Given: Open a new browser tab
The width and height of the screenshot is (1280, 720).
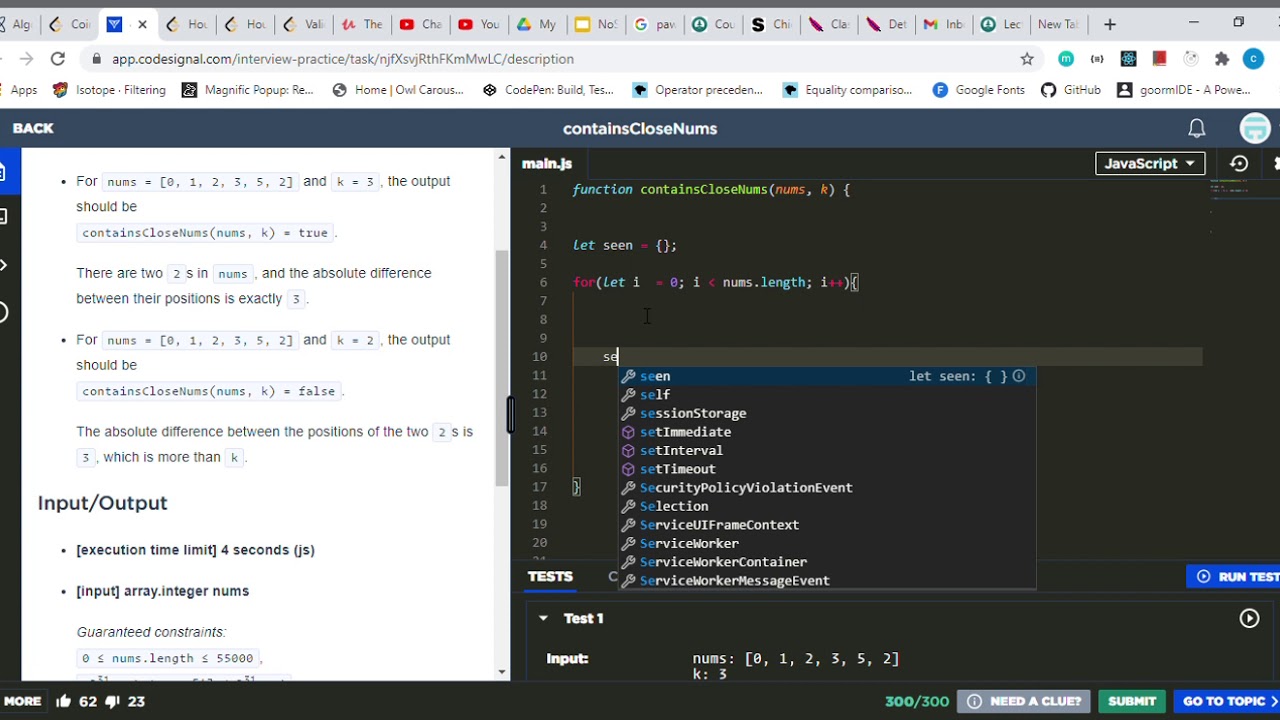Looking at the screenshot, I should (1110, 24).
